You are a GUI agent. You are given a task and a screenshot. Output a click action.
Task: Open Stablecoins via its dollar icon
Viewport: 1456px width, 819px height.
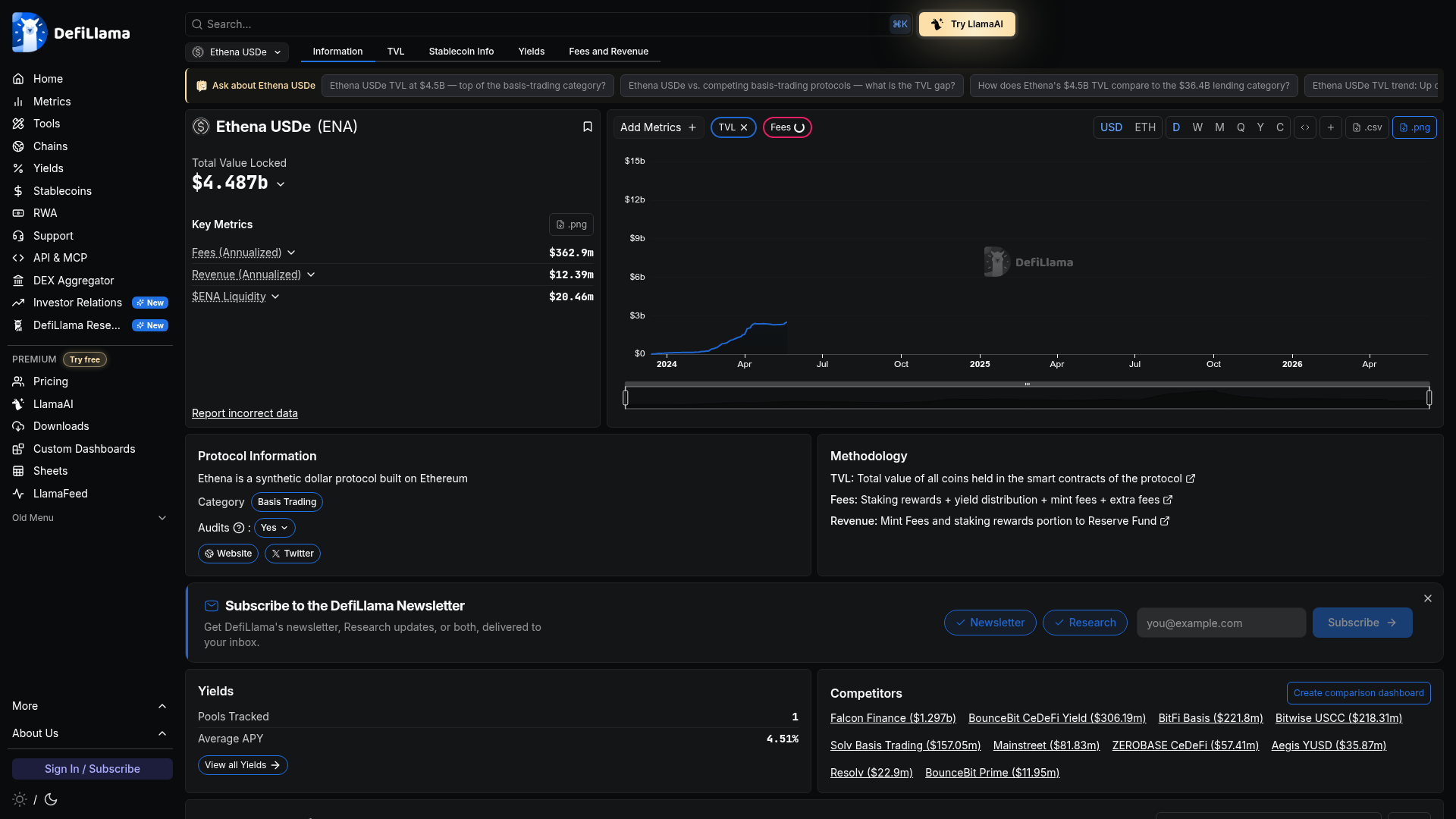[18, 191]
